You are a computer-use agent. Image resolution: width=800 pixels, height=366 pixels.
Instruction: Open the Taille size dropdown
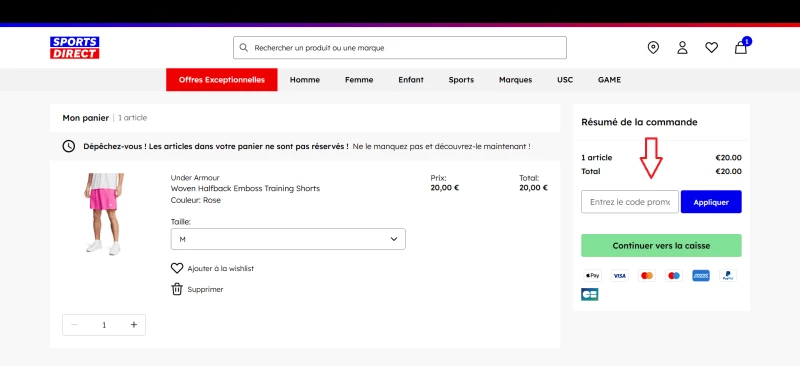(288, 239)
